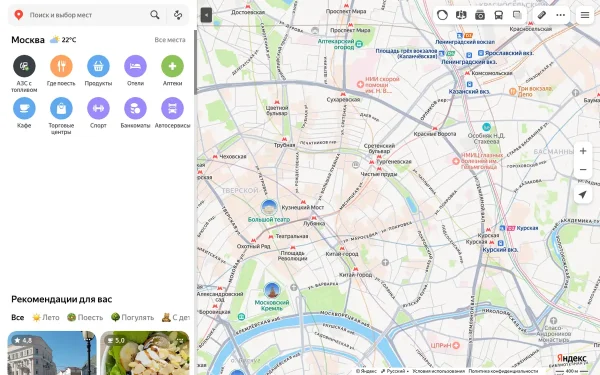600x375 pixels.
Task: Open the map layers switcher
Action: pyautogui.click(x=517, y=15)
